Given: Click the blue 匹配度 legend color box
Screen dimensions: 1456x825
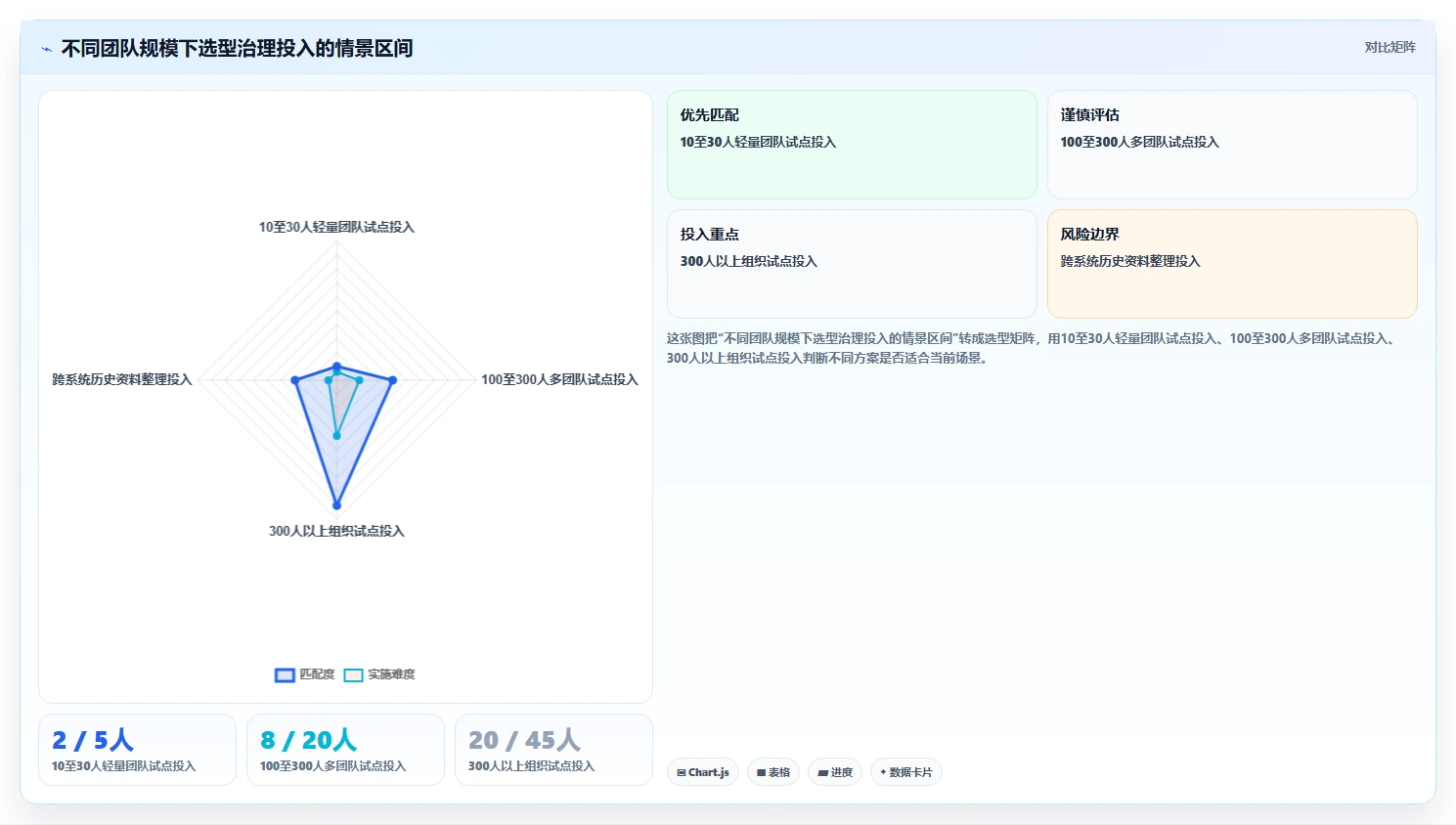Looking at the screenshot, I should (x=285, y=675).
